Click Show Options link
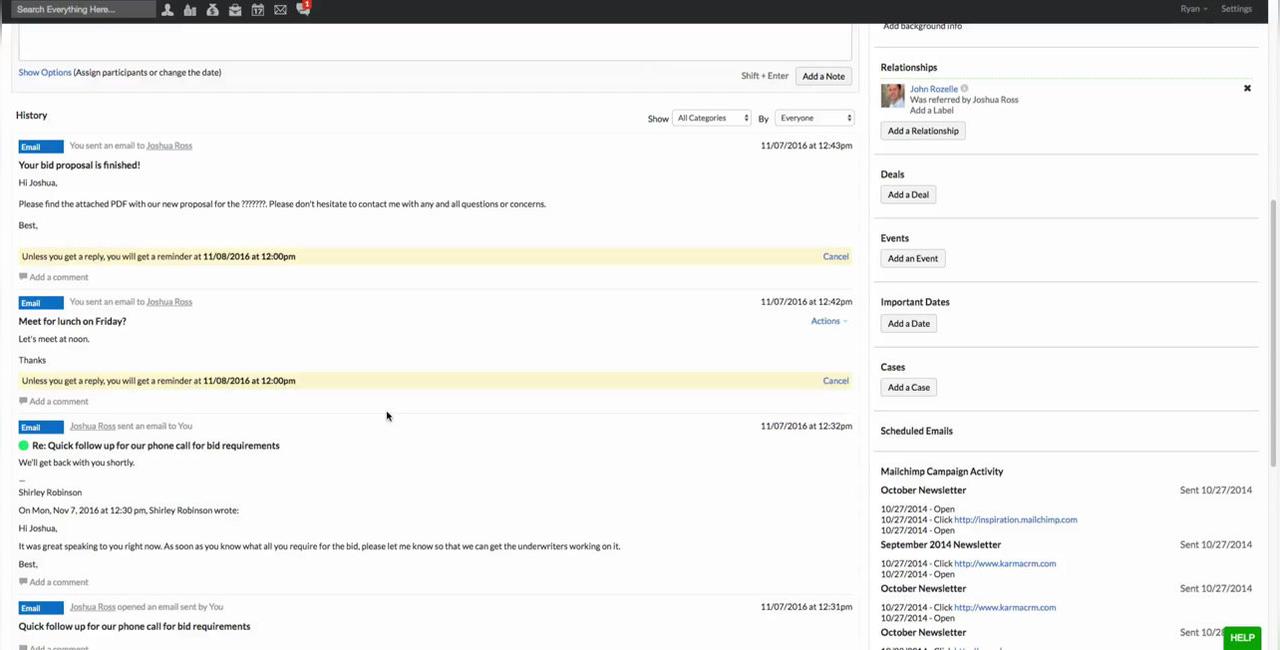Image resolution: width=1280 pixels, height=650 pixels. (45, 72)
